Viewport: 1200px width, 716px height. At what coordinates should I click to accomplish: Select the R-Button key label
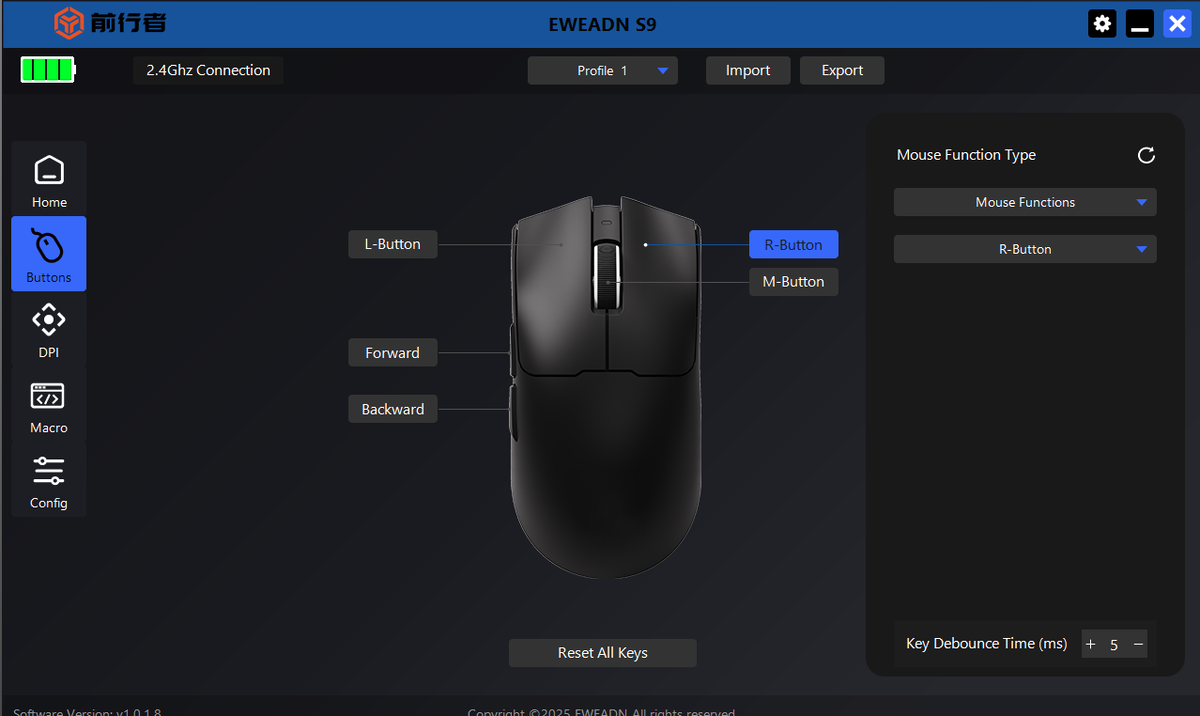coord(794,245)
